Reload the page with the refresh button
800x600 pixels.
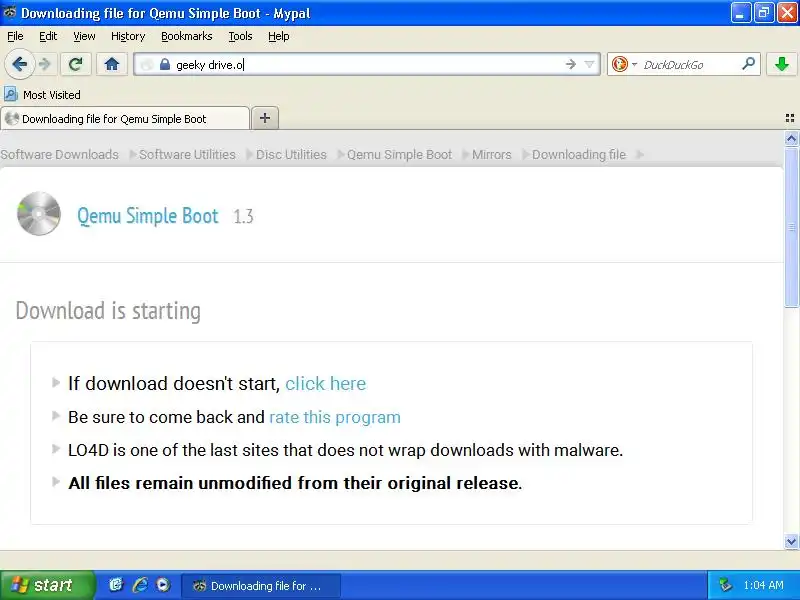point(76,64)
